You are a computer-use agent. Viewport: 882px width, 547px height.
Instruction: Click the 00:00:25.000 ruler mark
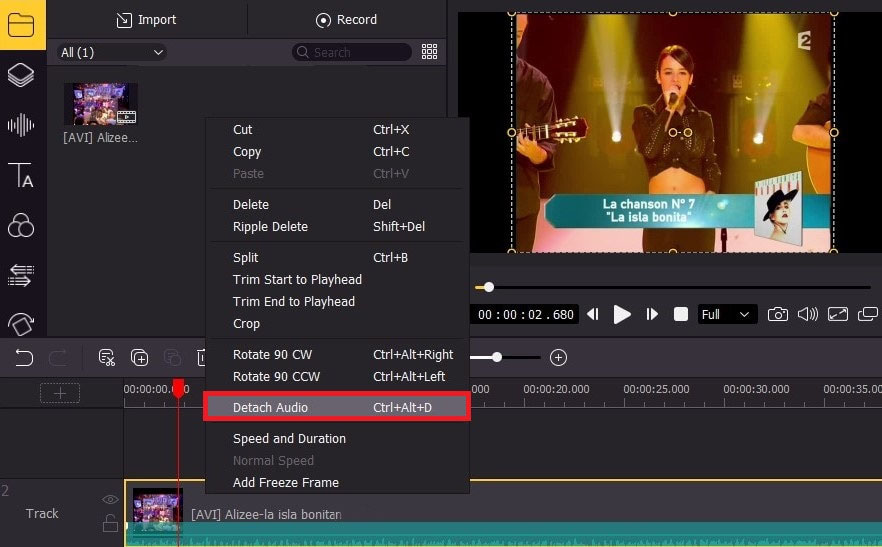pyautogui.click(x=656, y=389)
